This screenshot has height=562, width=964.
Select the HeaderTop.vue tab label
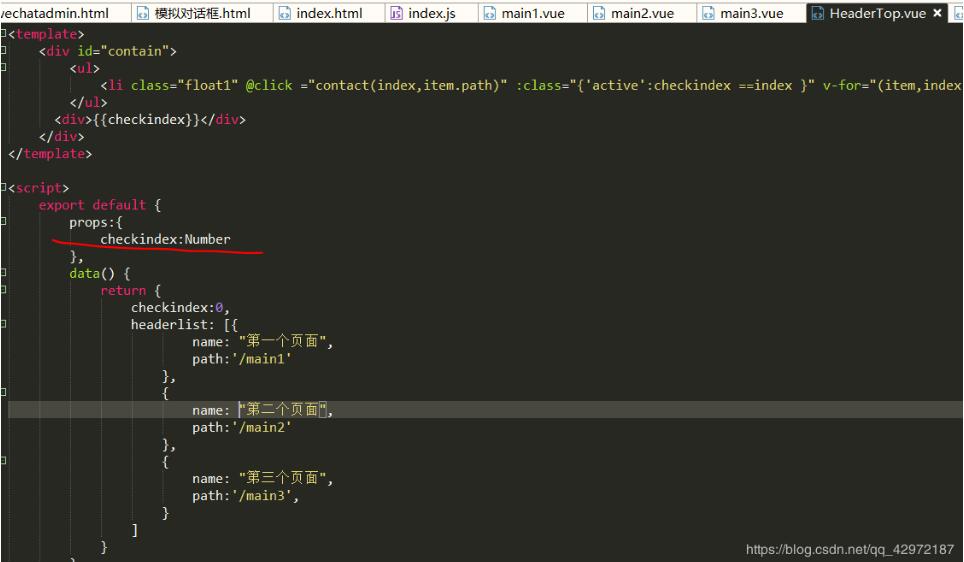tap(878, 13)
